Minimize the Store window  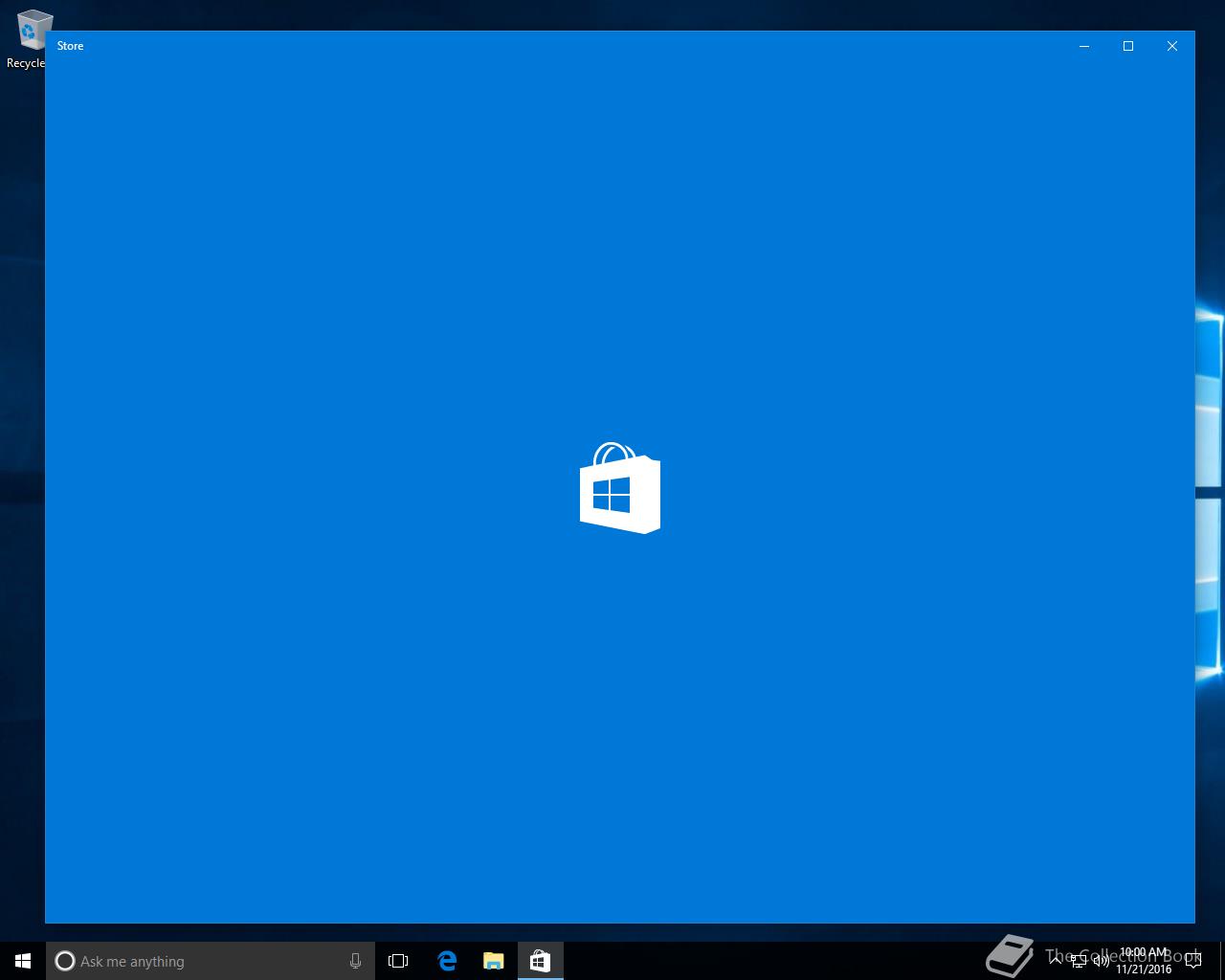click(x=1084, y=46)
